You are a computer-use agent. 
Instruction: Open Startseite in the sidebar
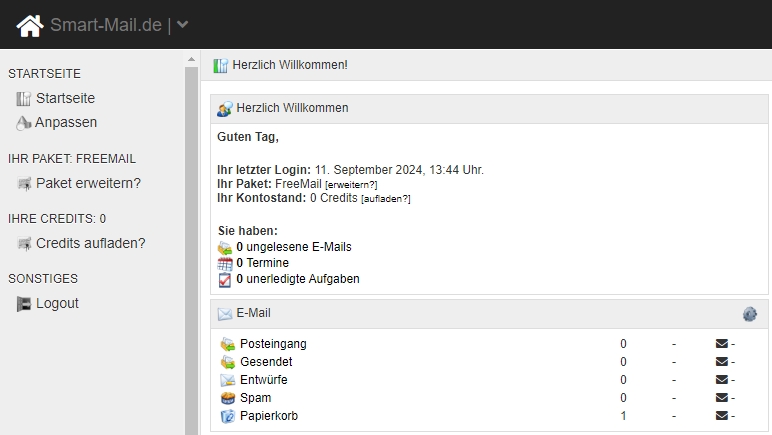click(65, 98)
